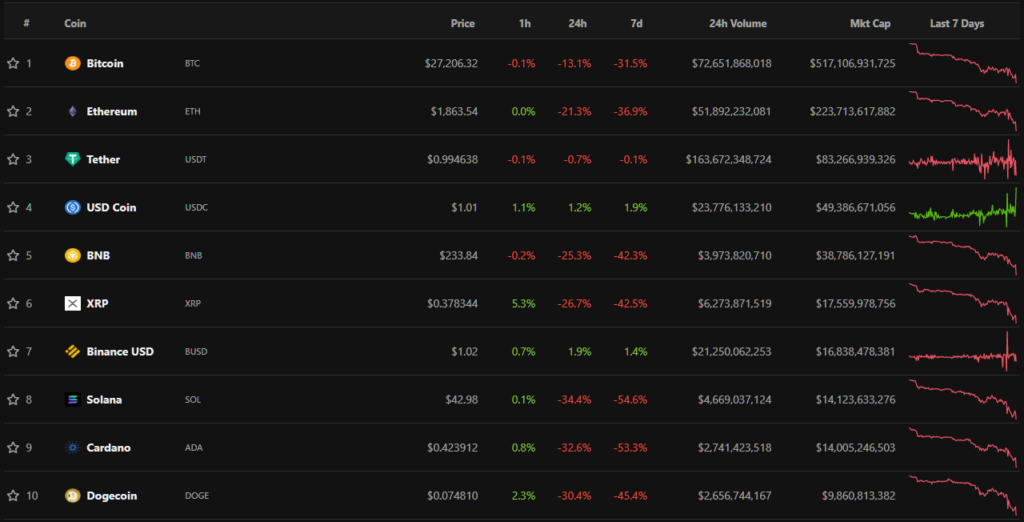Click the Bitcoin logo icon

(x=72, y=63)
